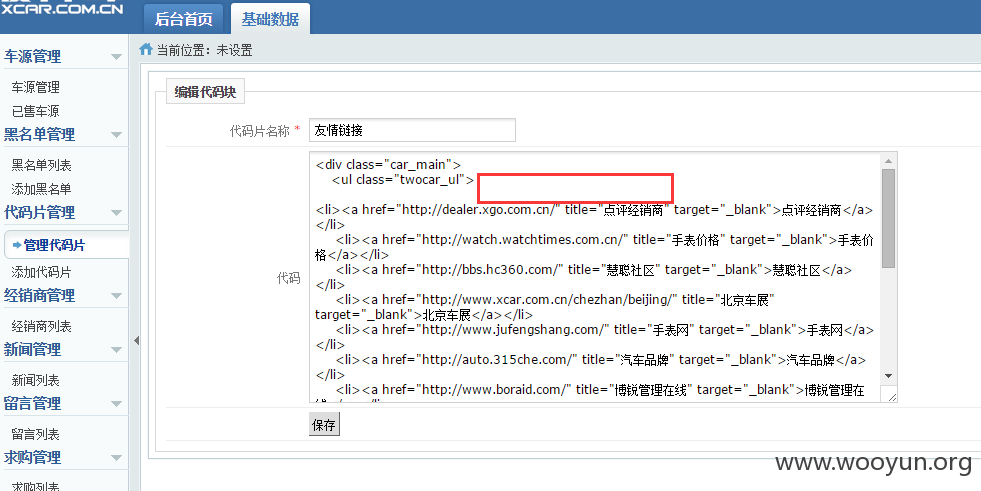Image resolution: width=981 pixels, height=491 pixels.
Task: Collapse the 代码片管理 section arrow
Action: click(116, 213)
